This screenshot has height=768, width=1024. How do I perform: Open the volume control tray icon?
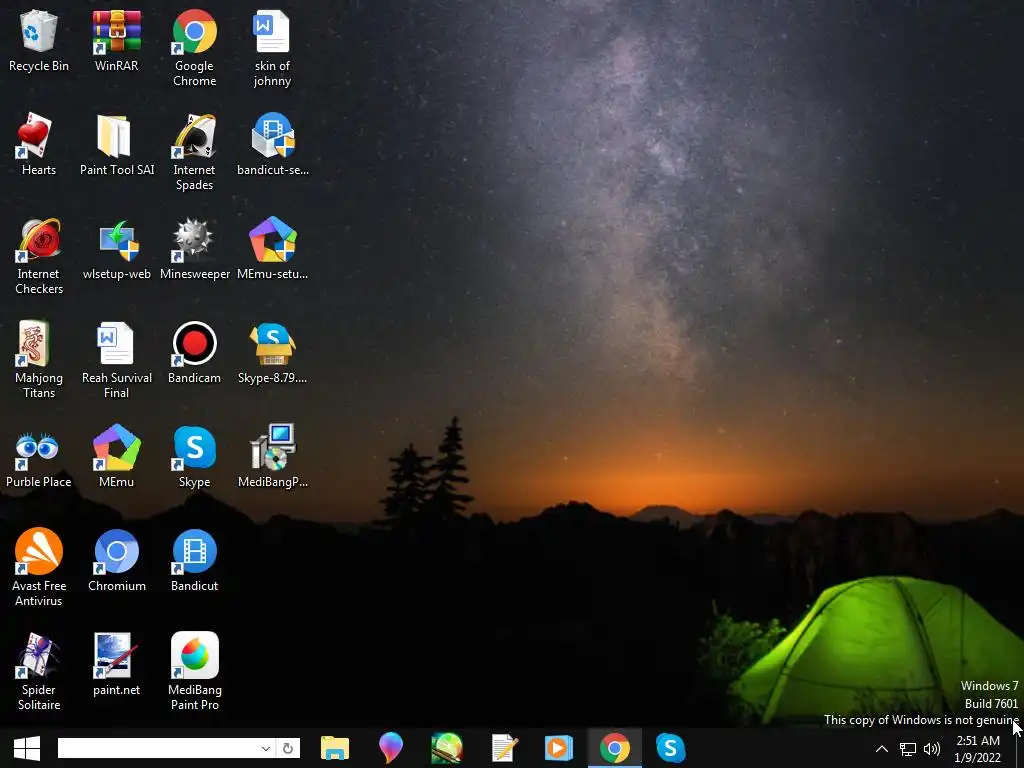coord(932,749)
